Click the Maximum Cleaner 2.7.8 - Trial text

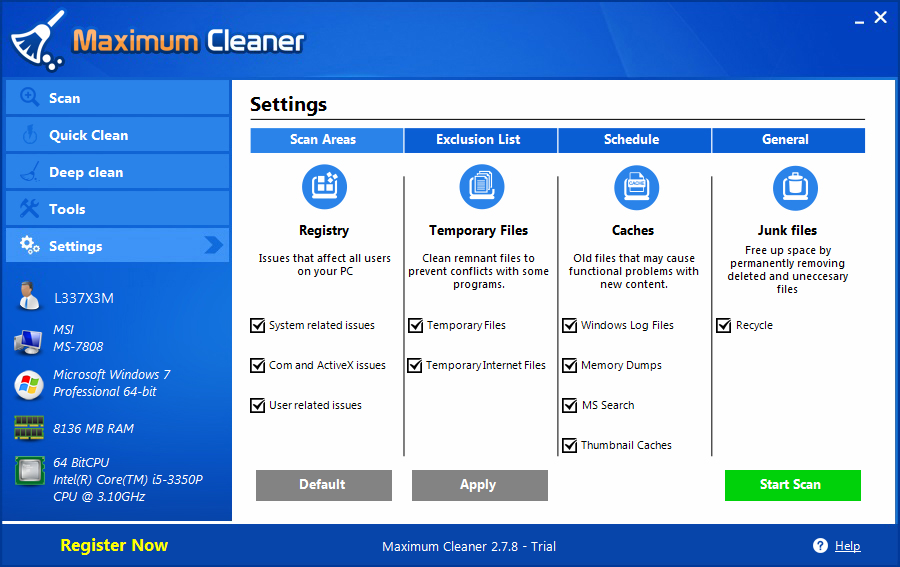[x=469, y=546]
